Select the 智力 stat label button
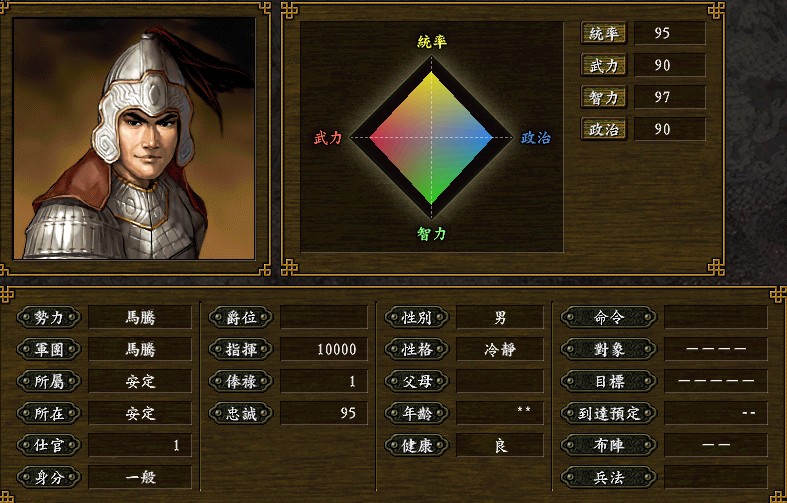The width and height of the screenshot is (787, 503). pyautogui.click(x=604, y=97)
